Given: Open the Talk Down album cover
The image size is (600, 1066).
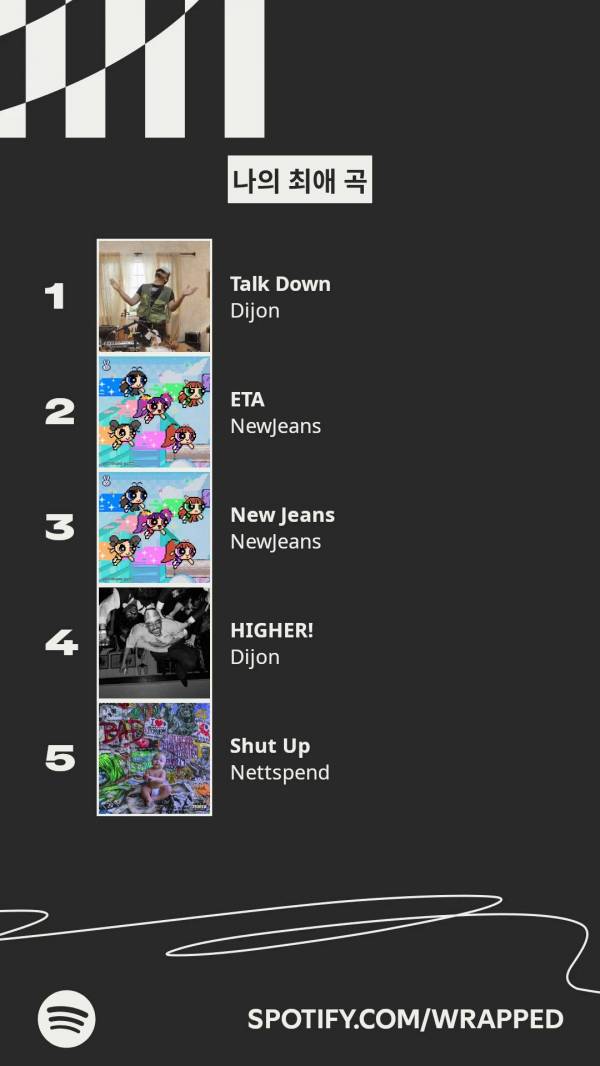Looking at the screenshot, I should click(154, 297).
